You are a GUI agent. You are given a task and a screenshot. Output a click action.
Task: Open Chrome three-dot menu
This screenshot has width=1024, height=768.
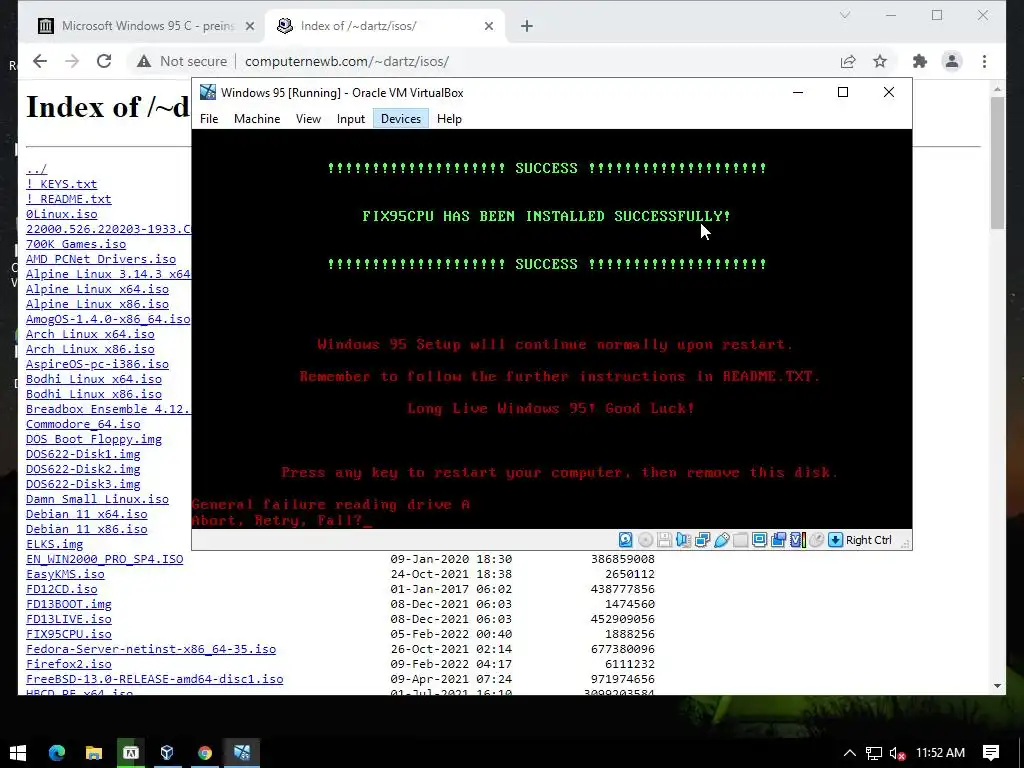pos(984,61)
